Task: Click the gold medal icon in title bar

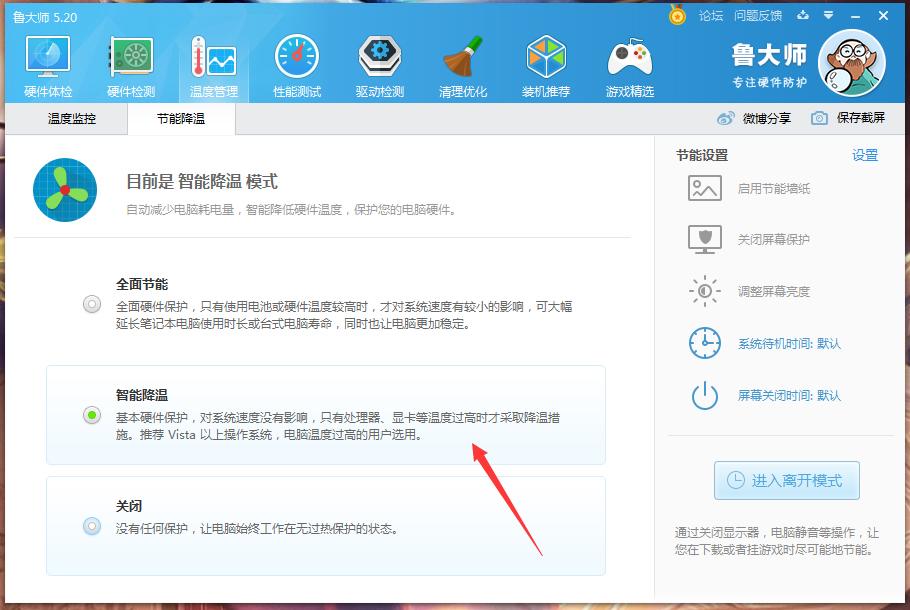Action: tap(677, 15)
